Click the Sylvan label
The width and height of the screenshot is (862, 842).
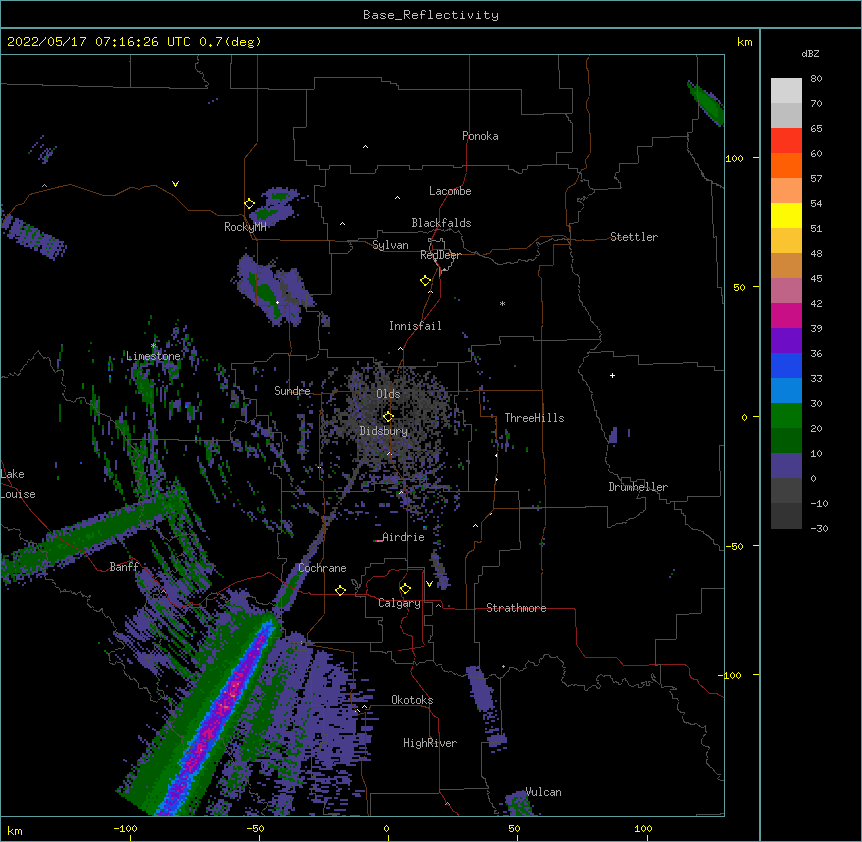[x=390, y=245]
